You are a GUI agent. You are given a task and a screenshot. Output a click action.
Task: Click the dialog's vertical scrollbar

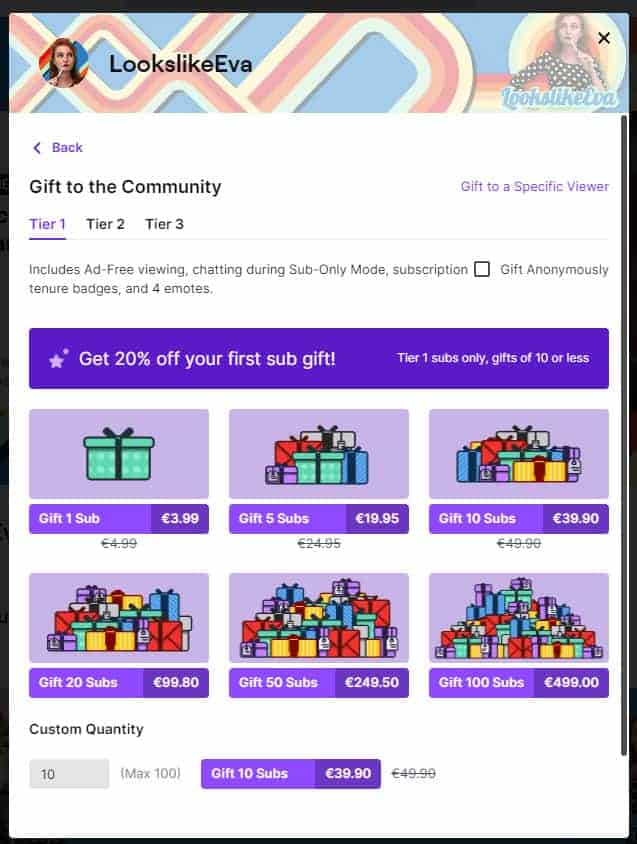[x=624, y=435]
